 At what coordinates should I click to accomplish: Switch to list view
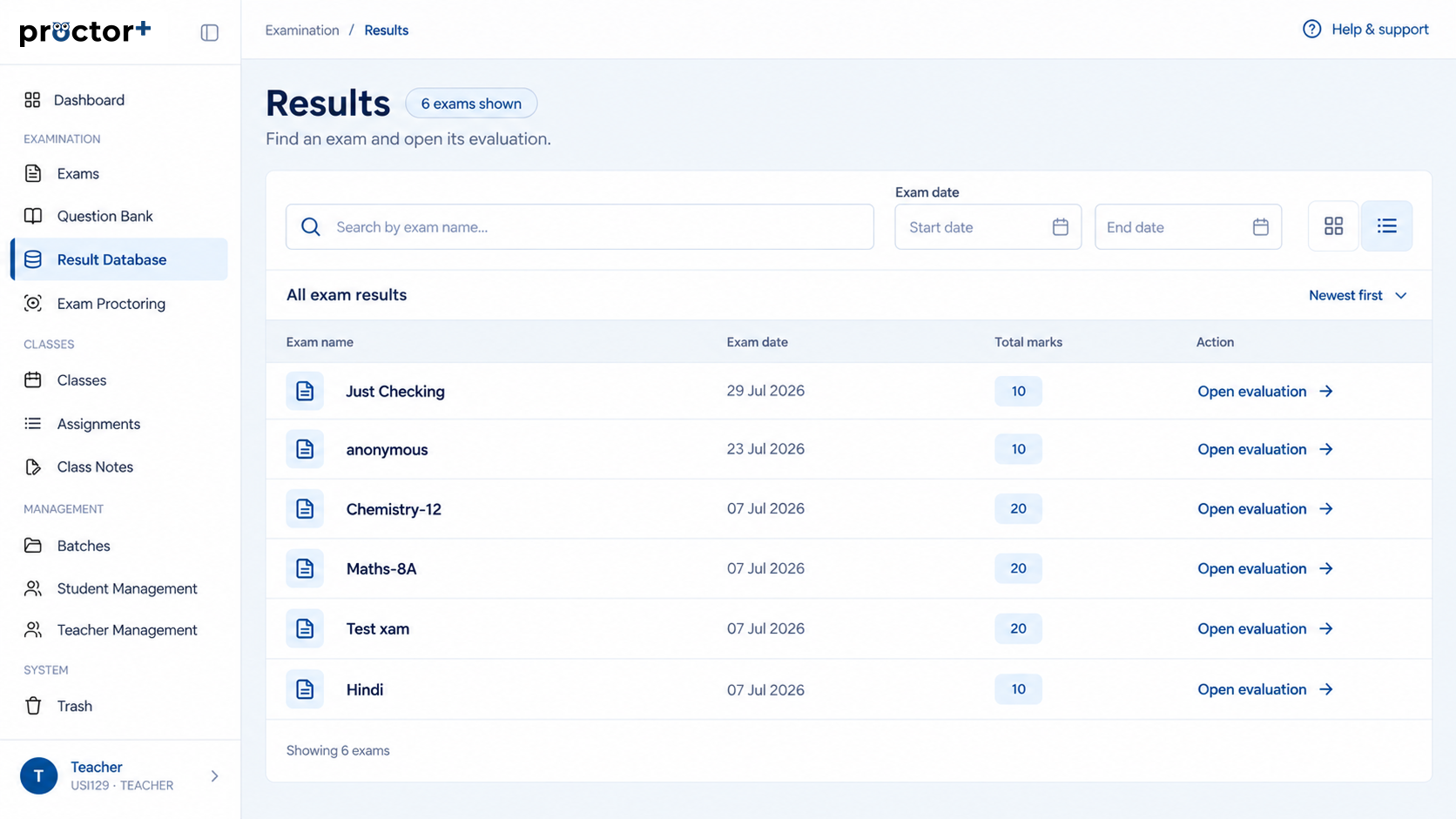tap(1386, 226)
